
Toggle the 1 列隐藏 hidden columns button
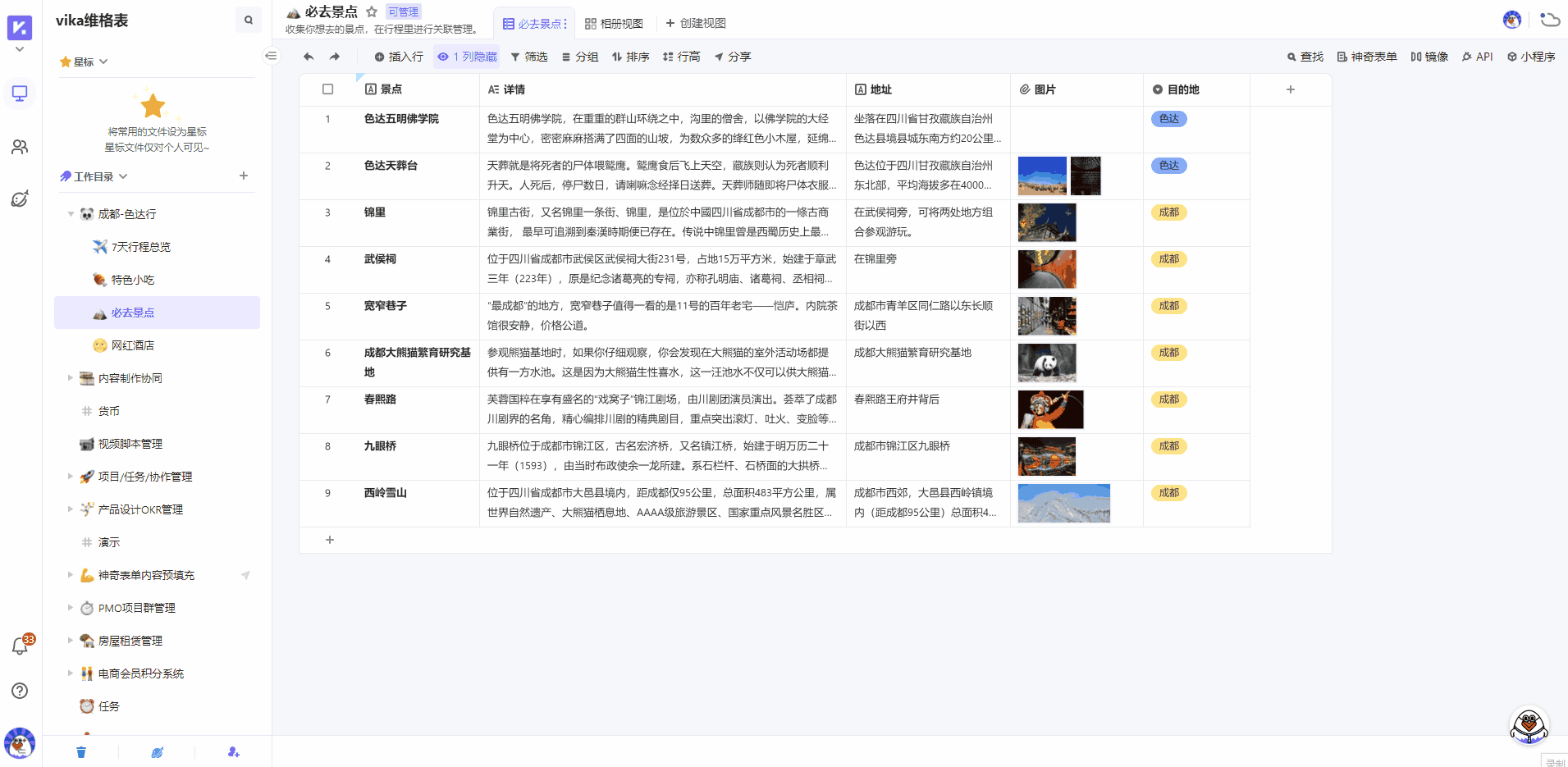tap(467, 57)
